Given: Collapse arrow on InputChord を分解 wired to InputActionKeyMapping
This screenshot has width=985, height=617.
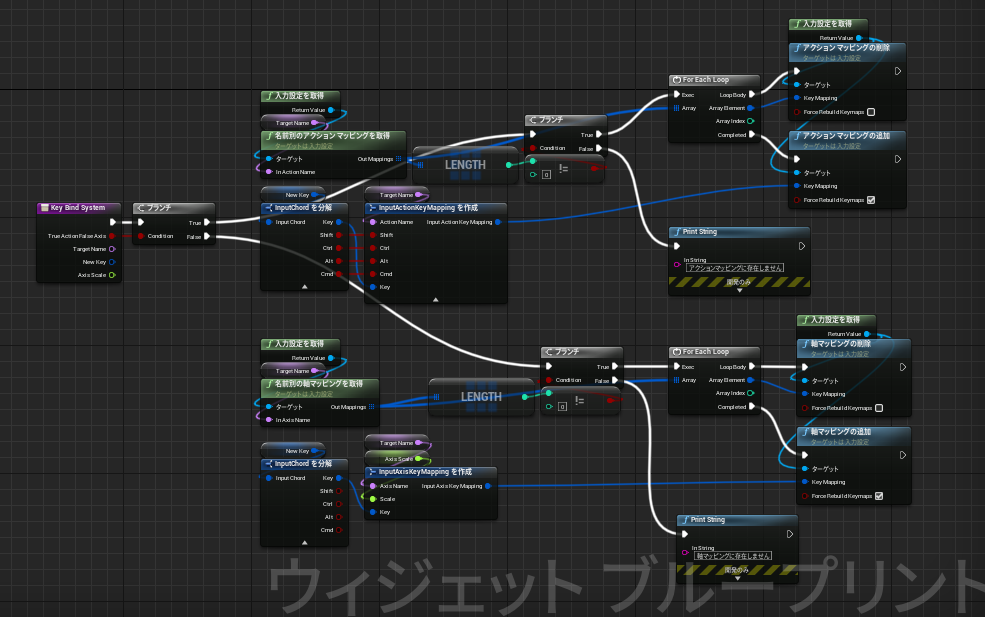Looking at the screenshot, I should (x=305, y=287).
